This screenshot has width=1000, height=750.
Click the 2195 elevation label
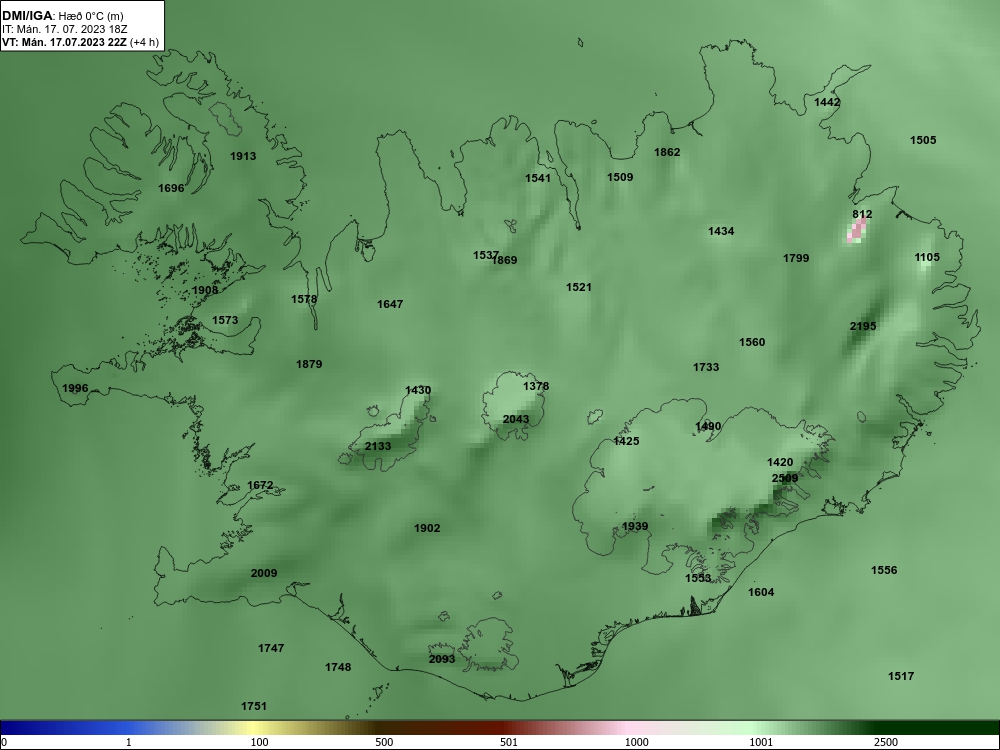(x=863, y=327)
